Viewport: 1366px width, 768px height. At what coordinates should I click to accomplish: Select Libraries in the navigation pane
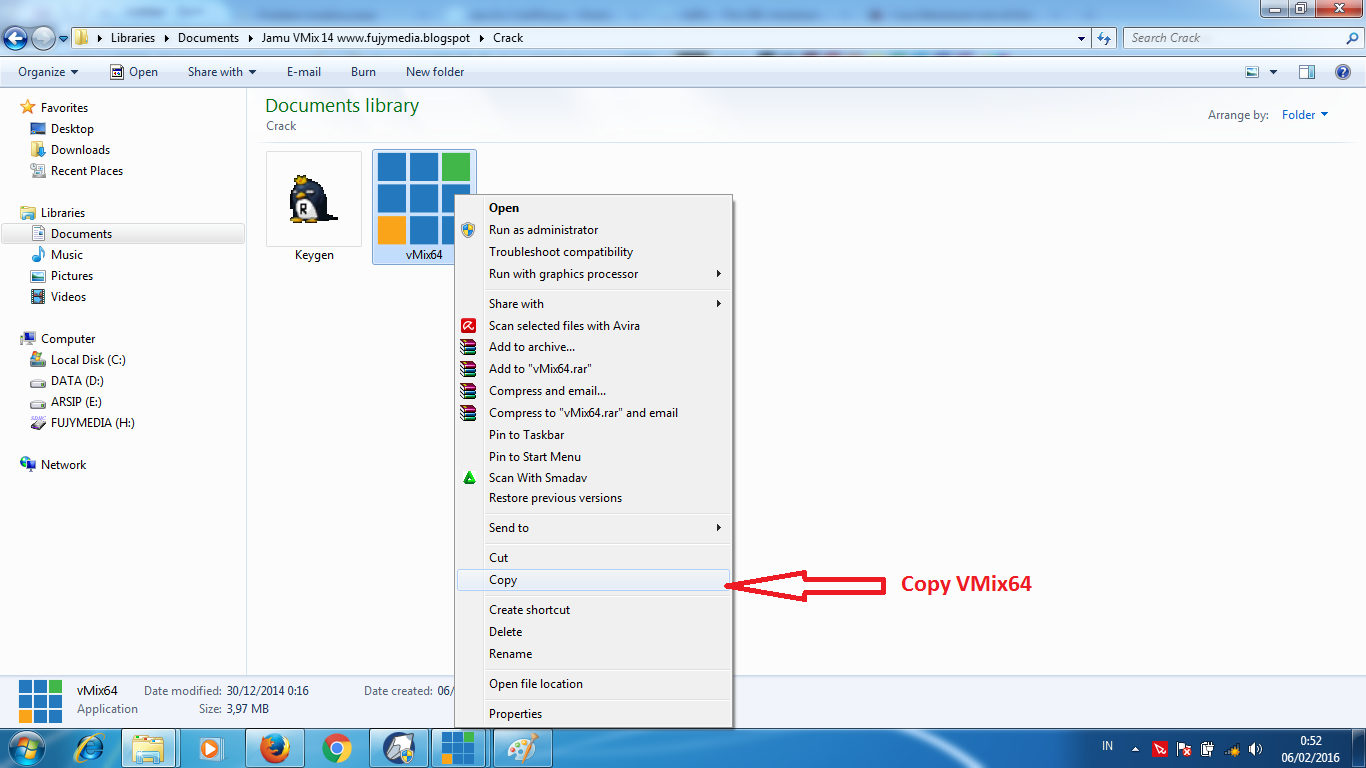click(x=63, y=213)
